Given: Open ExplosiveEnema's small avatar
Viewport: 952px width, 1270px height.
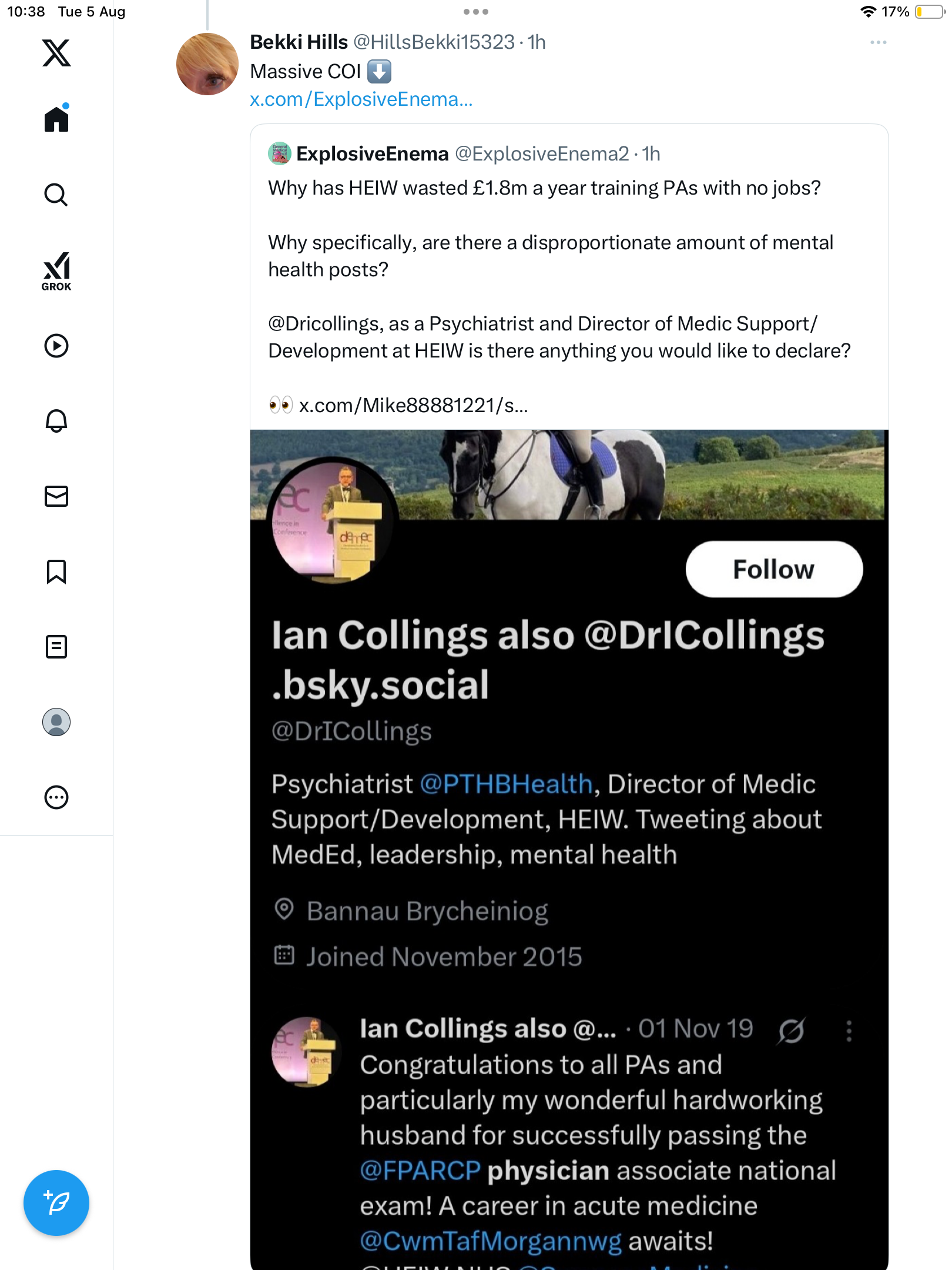Looking at the screenshot, I should (x=280, y=153).
